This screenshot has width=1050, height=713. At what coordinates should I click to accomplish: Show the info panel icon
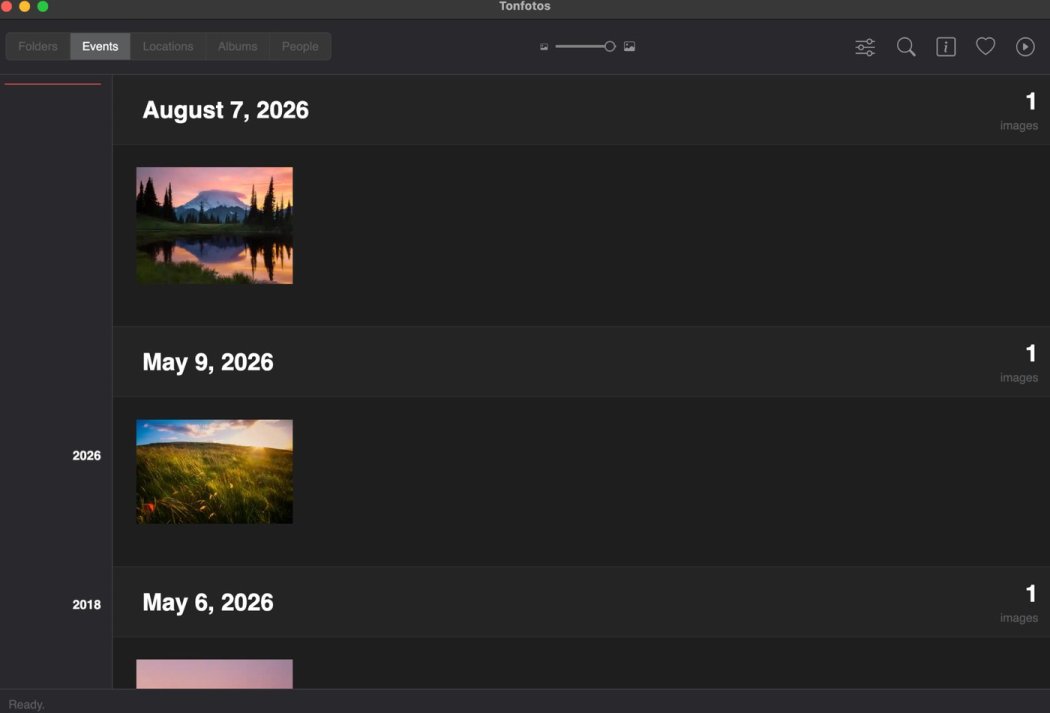[x=946, y=47]
